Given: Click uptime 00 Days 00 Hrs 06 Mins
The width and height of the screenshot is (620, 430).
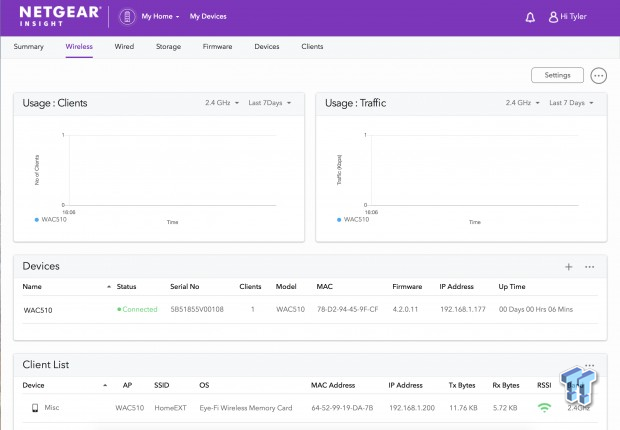Looking at the screenshot, I should point(536,309).
